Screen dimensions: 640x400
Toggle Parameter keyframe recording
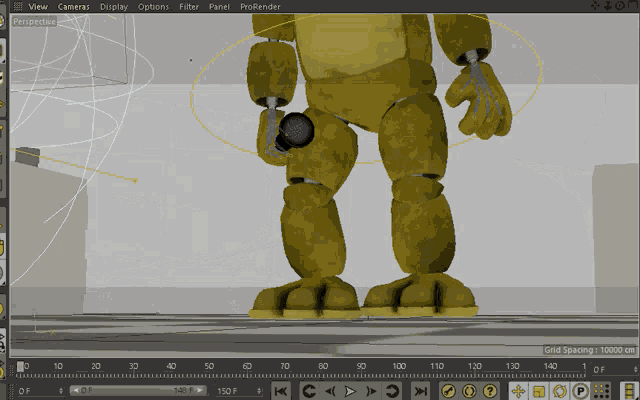click(580, 391)
